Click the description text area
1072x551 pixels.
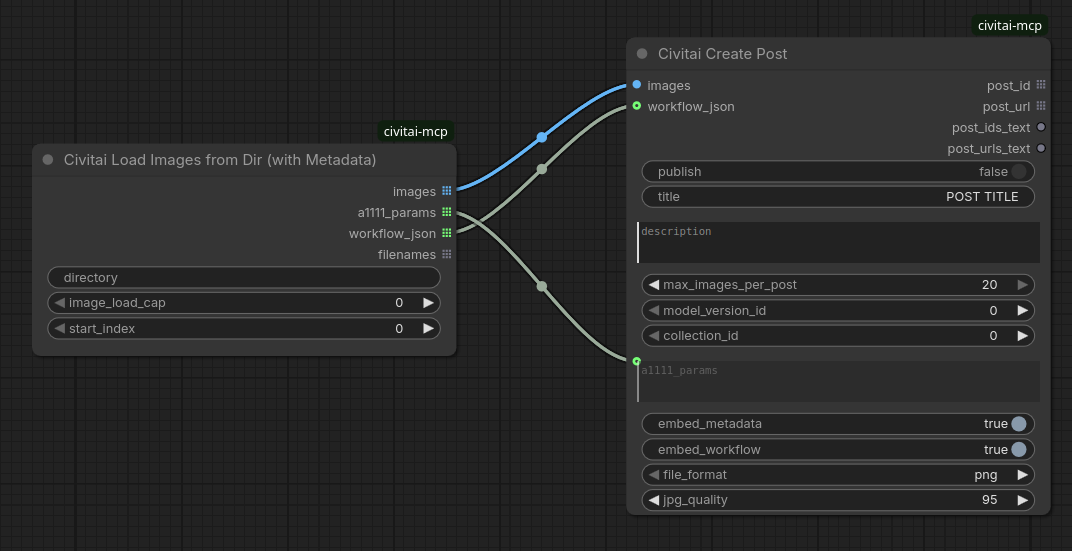coord(838,242)
